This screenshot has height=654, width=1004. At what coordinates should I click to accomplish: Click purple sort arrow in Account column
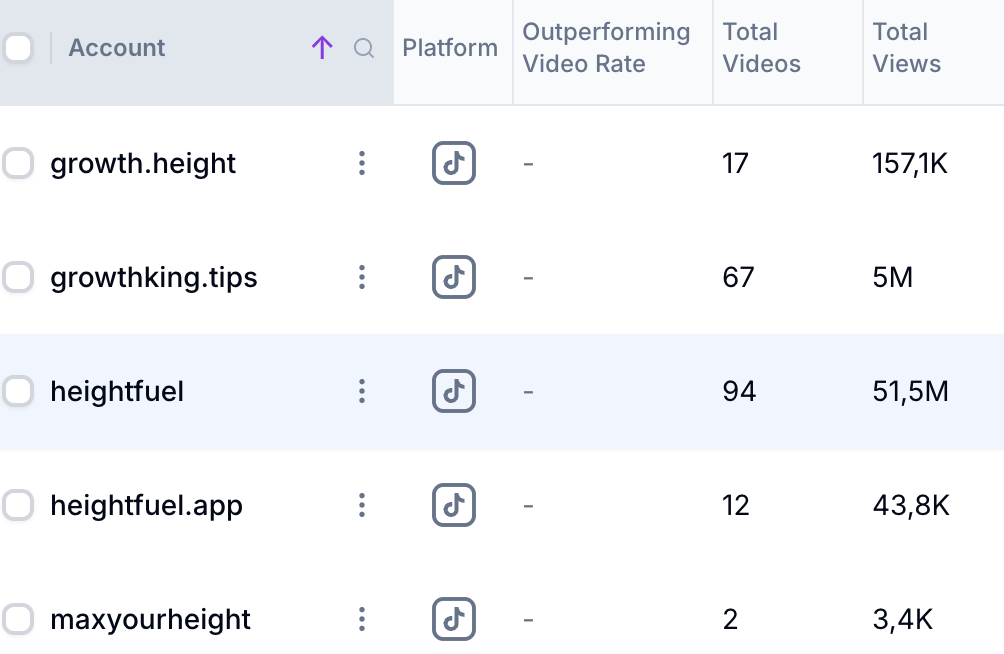[321, 48]
